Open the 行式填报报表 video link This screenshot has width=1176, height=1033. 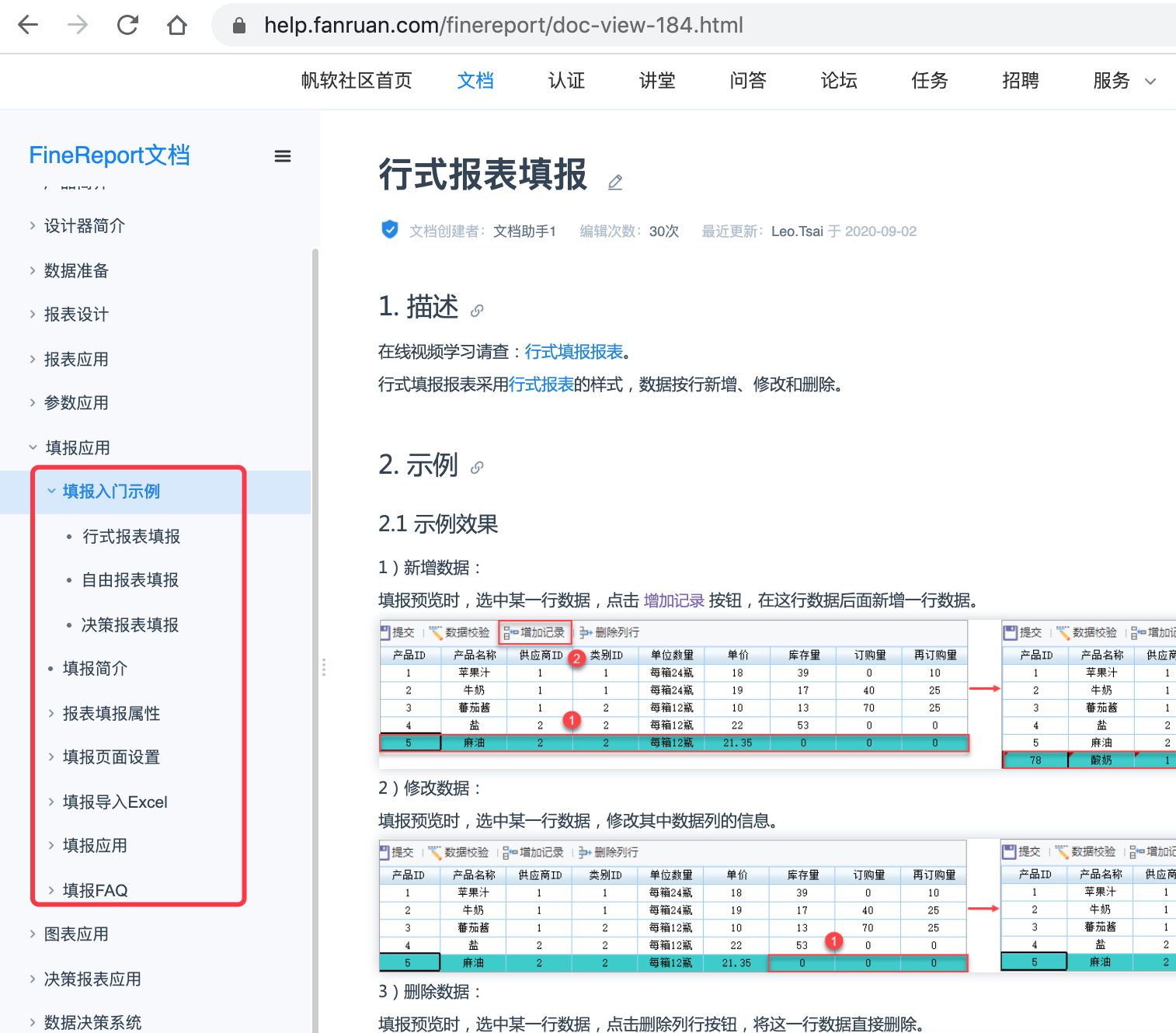click(x=574, y=352)
